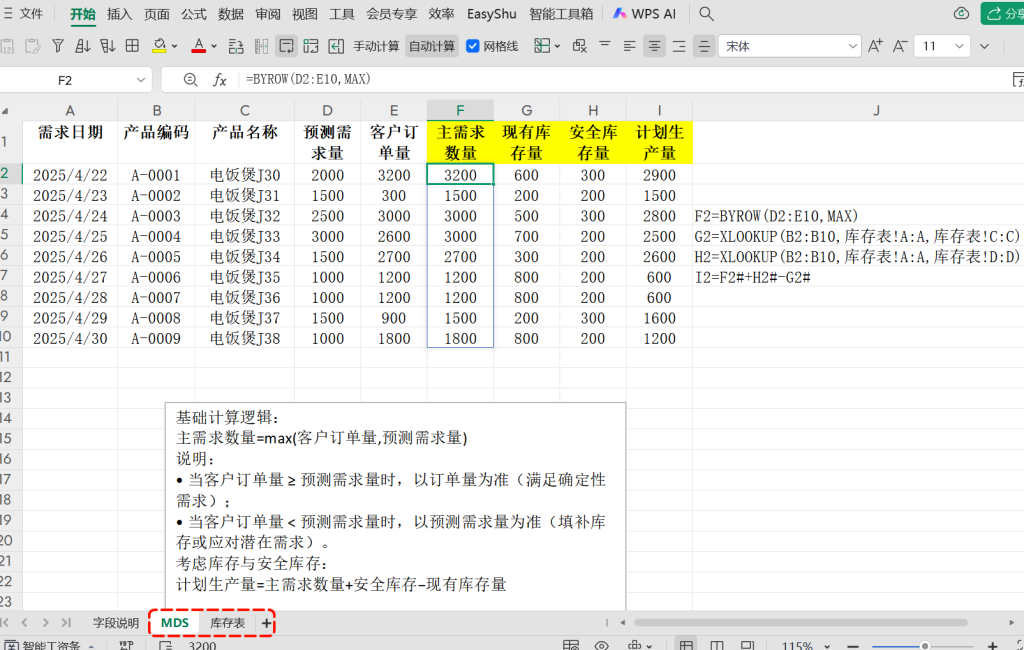Viewport: 1024px width, 650px height.
Task: Click the green 分享 share button
Action: click(x=1002, y=14)
